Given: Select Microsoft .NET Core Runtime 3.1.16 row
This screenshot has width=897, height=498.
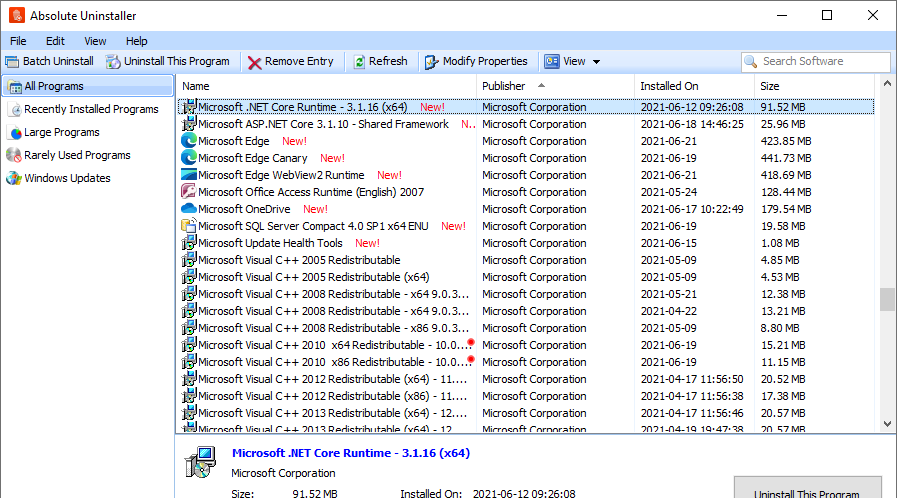Looking at the screenshot, I should click(x=526, y=107).
